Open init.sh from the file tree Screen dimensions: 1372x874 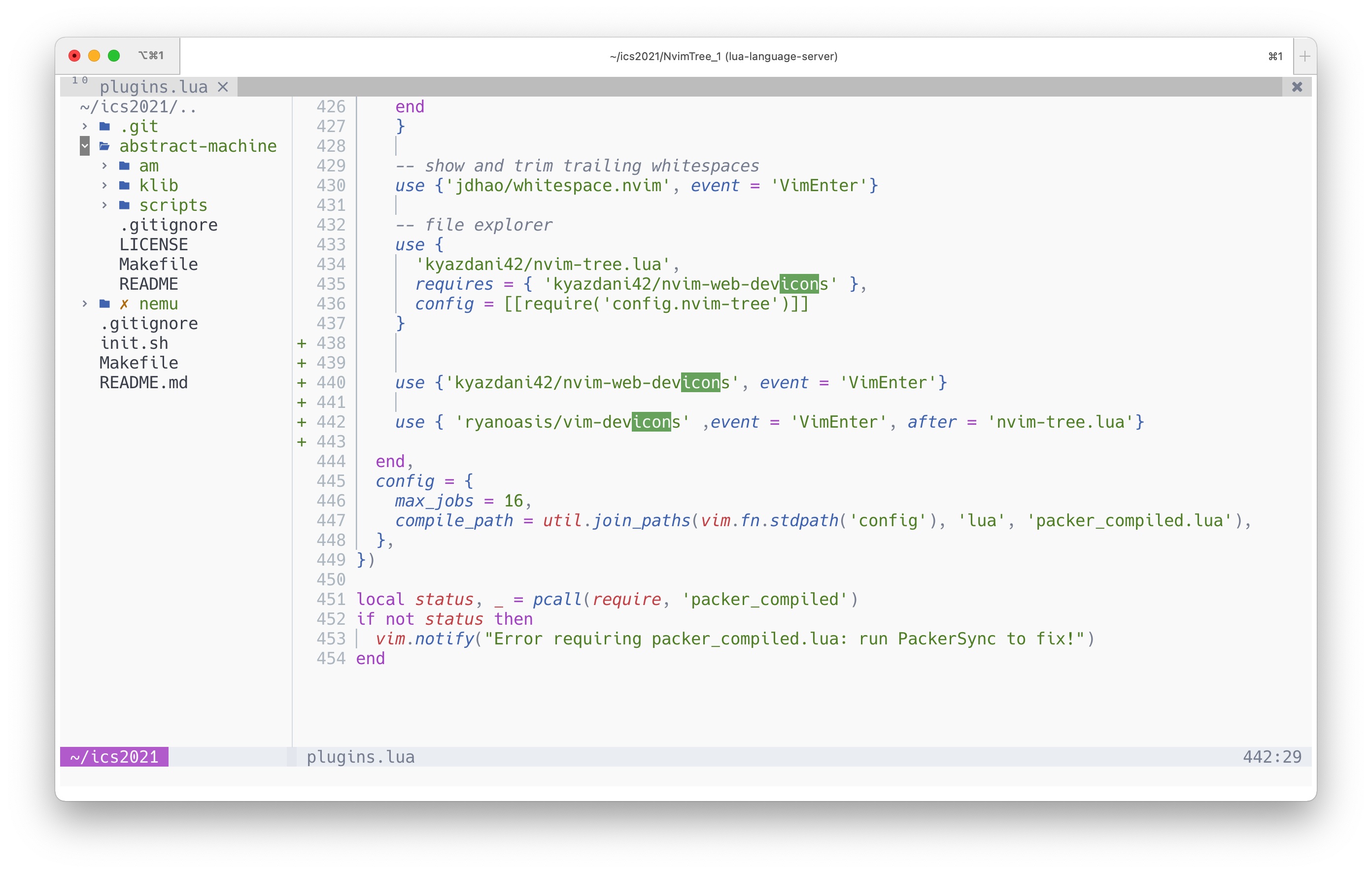(x=134, y=343)
